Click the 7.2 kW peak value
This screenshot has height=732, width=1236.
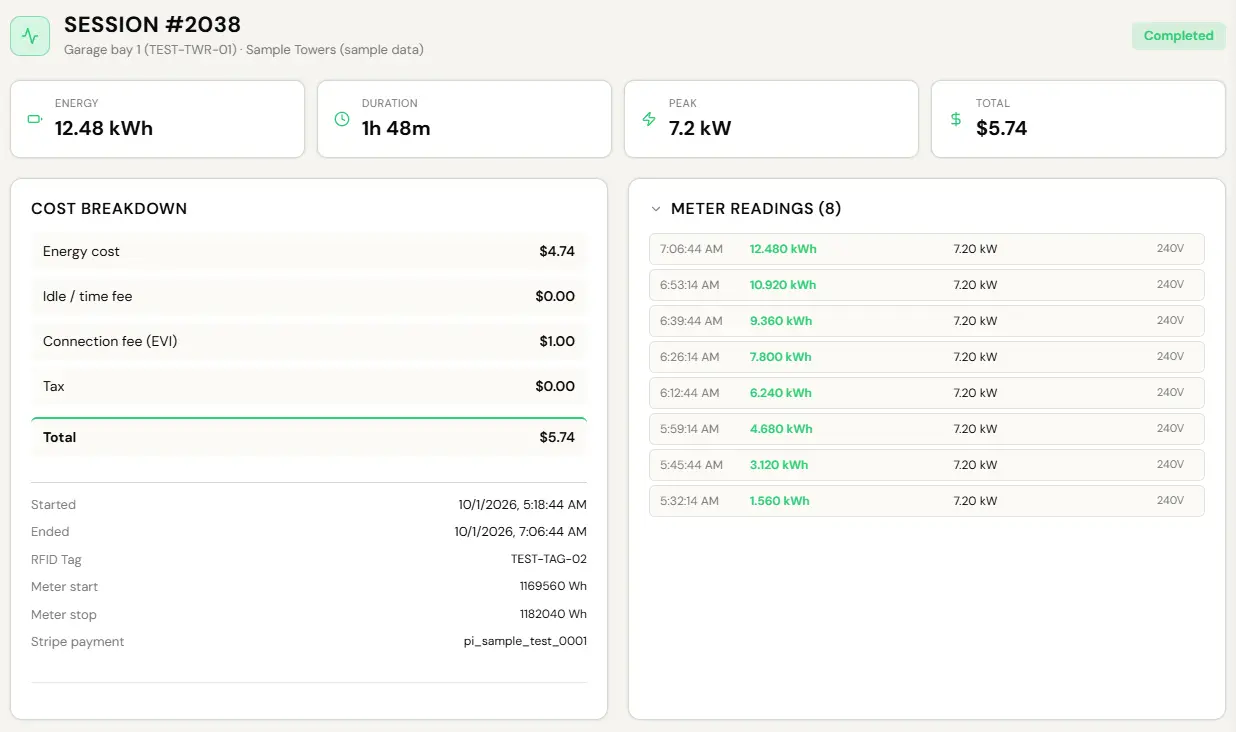tap(700, 128)
